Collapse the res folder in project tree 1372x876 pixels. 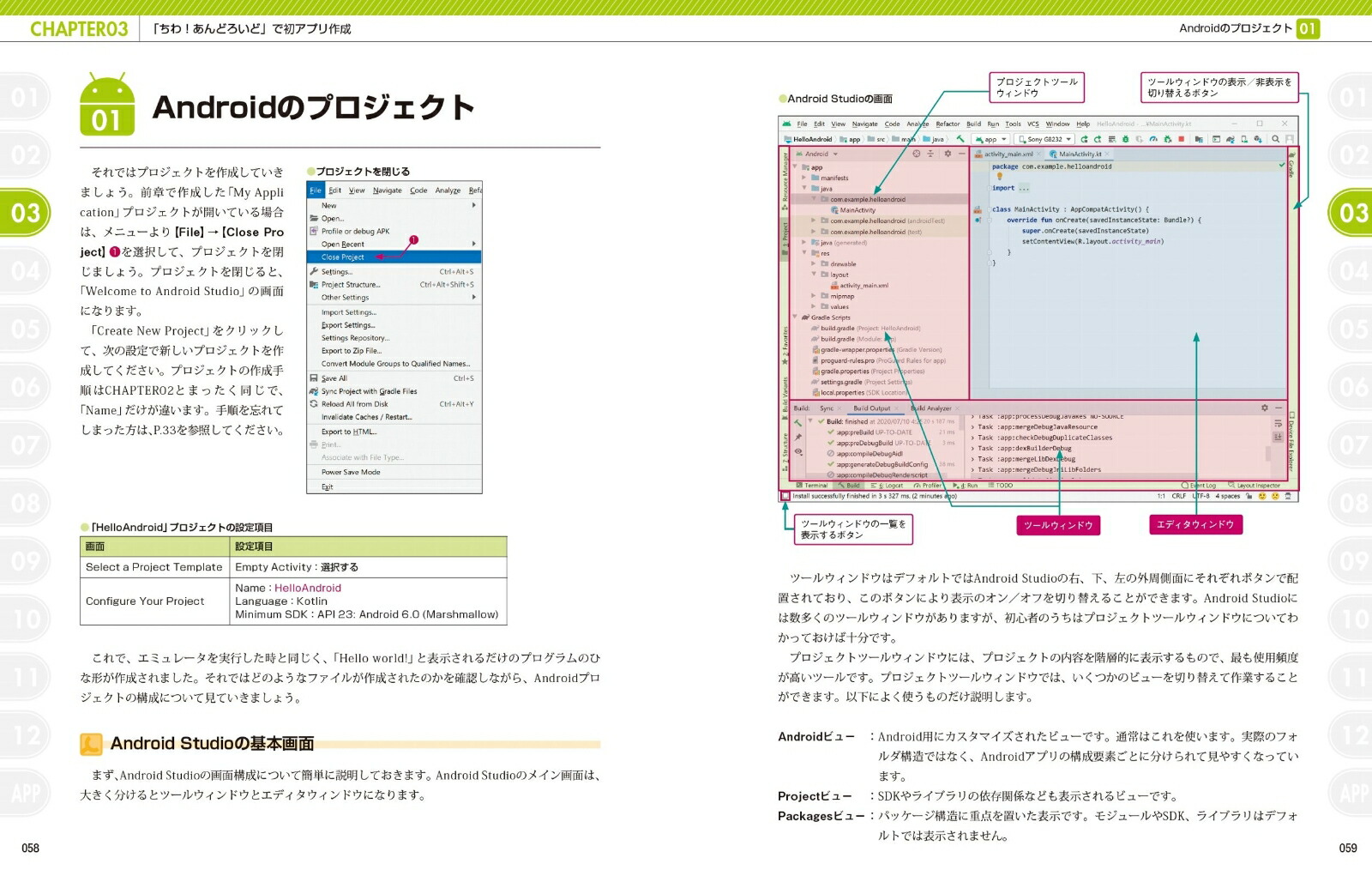(x=804, y=253)
